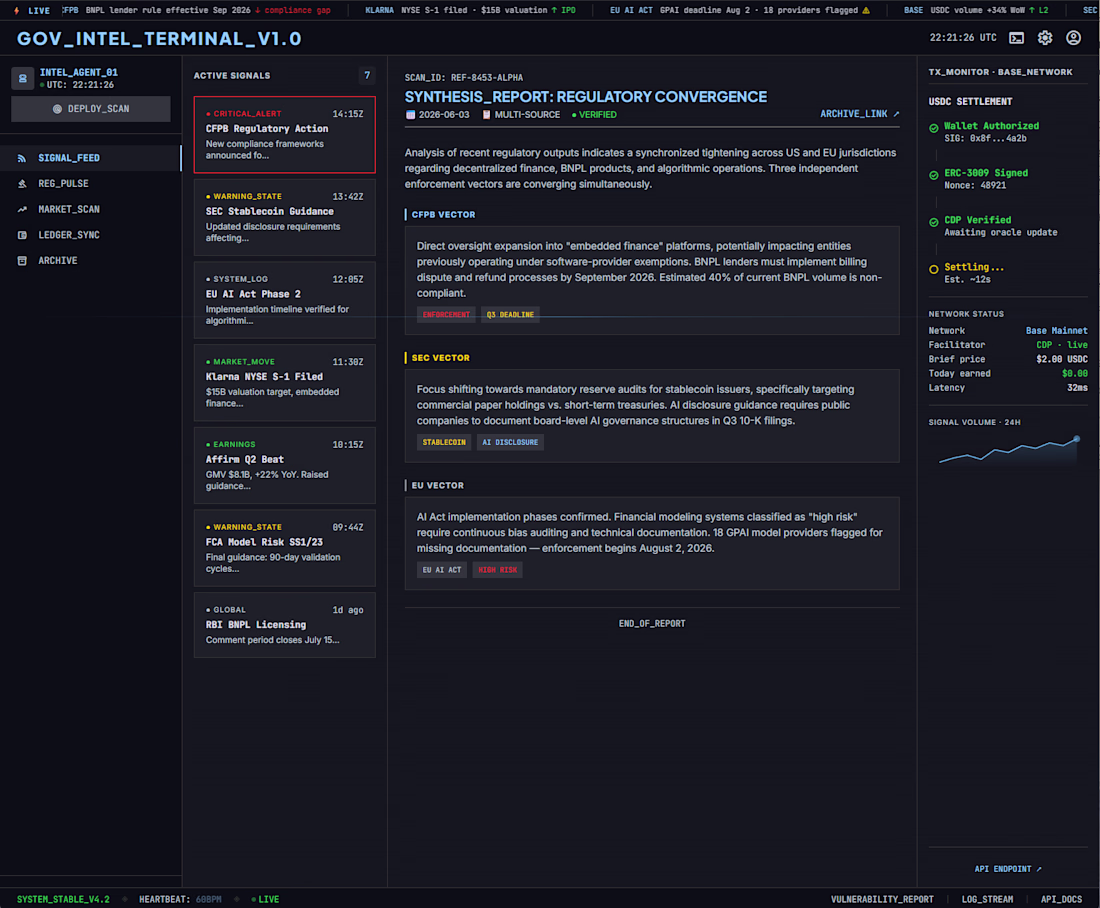
Task: Click the 22:21:26 UTC header clock
Action: (x=962, y=38)
